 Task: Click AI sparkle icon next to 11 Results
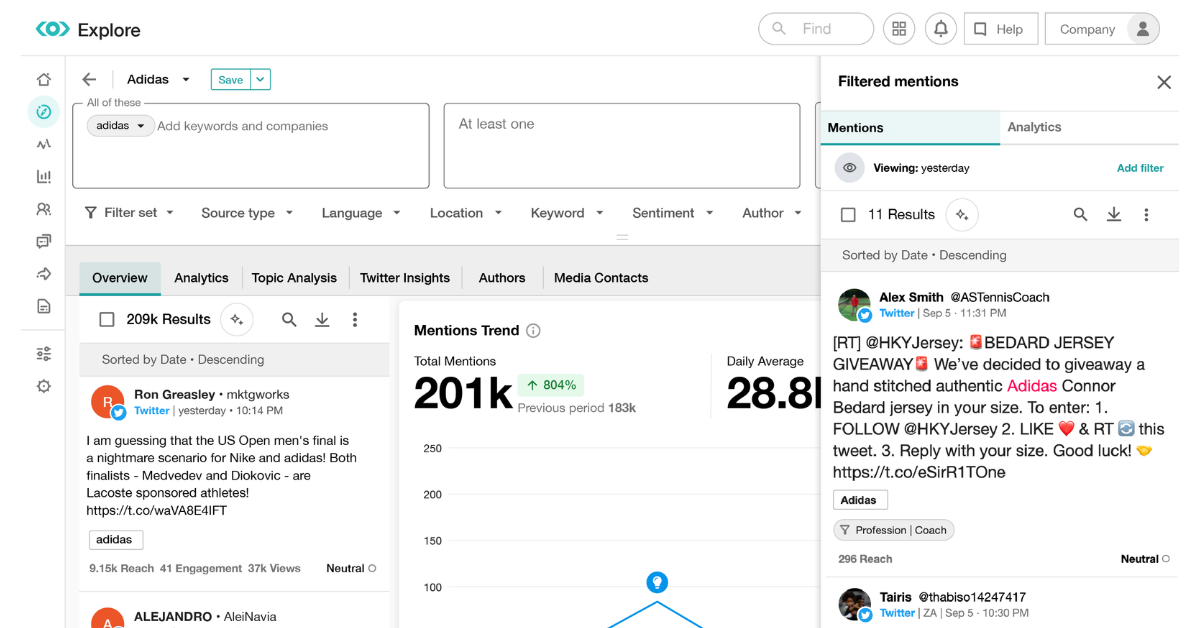(x=962, y=215)
